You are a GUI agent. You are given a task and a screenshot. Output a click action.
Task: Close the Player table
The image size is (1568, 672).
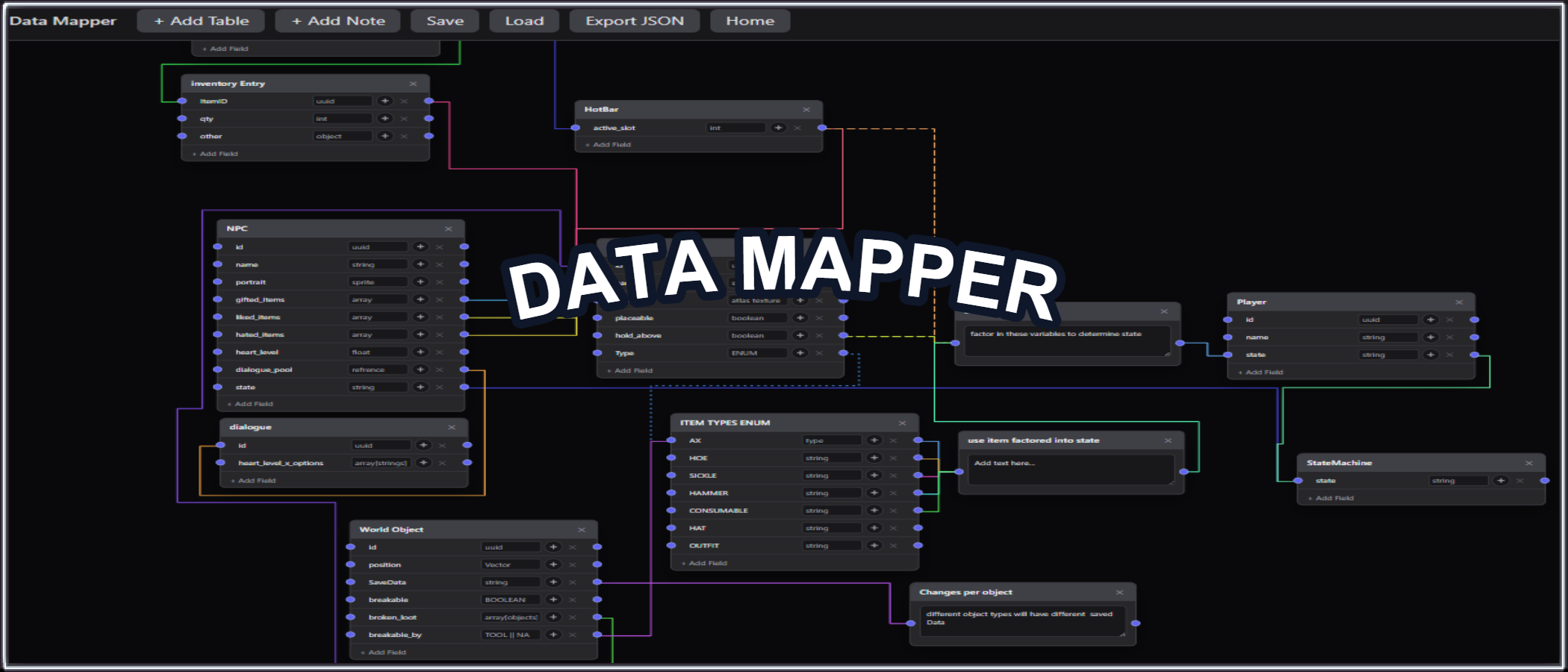[x=1458, y=302]
